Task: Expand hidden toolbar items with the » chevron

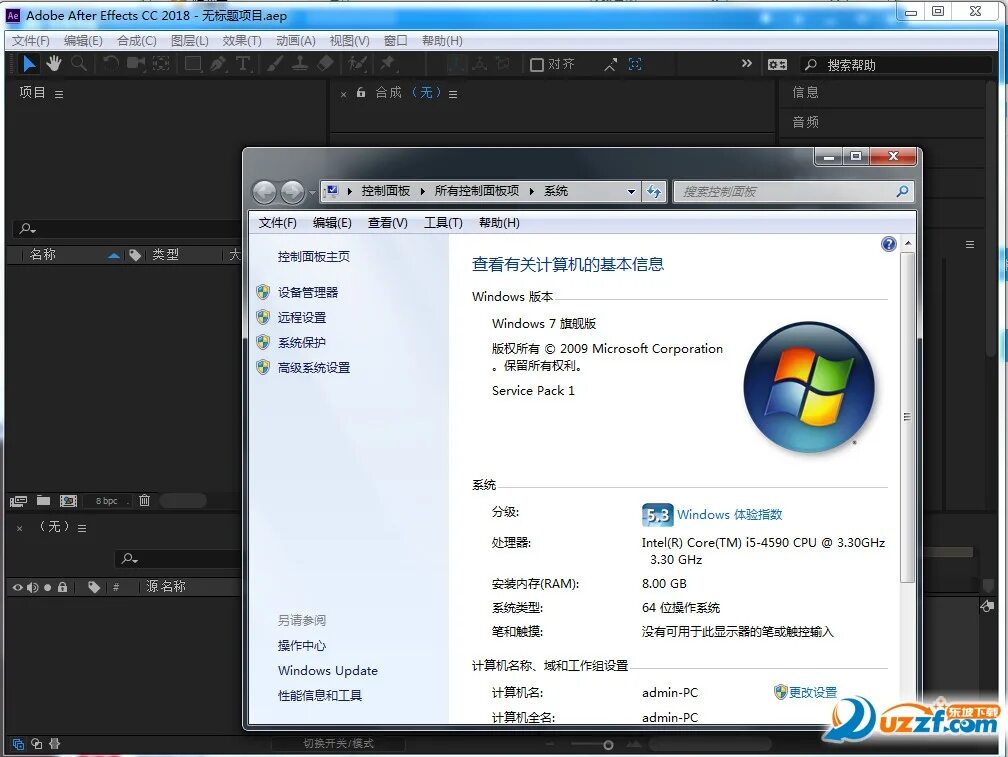Action: [746, 64]
